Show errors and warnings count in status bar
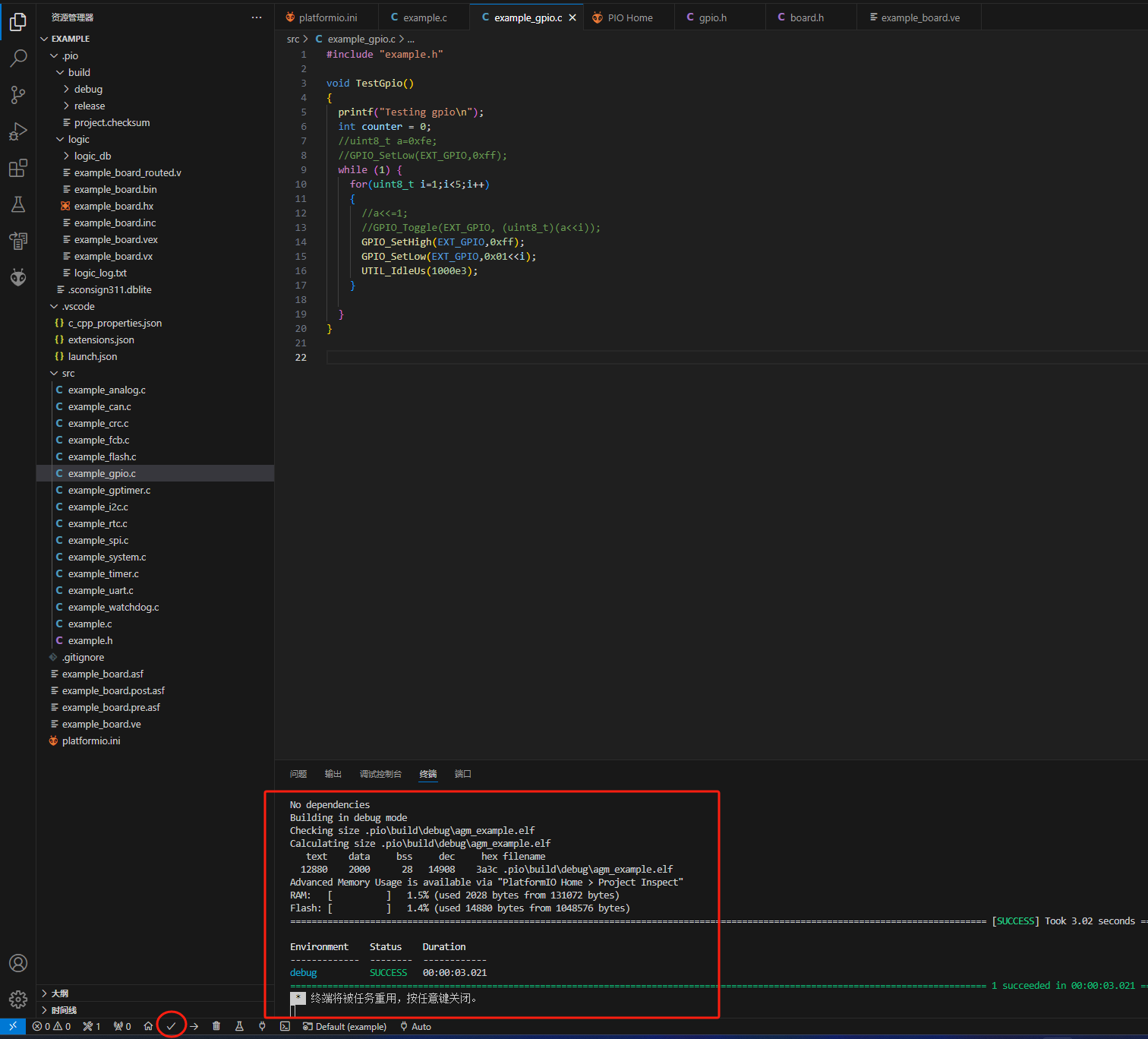The width and height of the screenshot is (1148, 1039). pyautogui.click(x=52, y=1026)
